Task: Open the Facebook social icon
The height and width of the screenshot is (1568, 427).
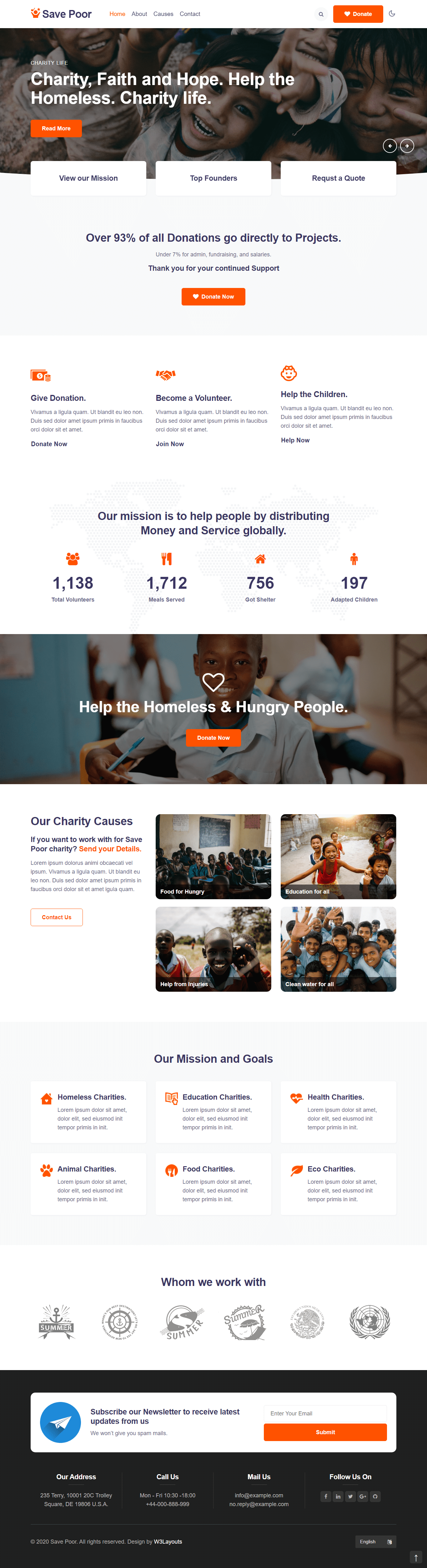Action: click(x=326, y=1496)
